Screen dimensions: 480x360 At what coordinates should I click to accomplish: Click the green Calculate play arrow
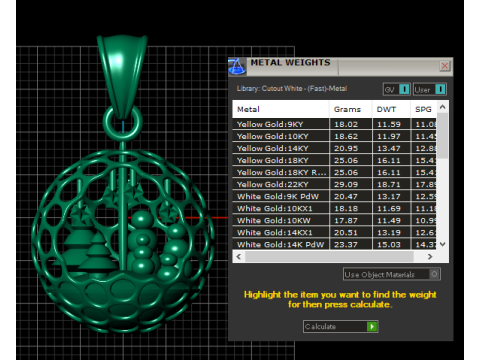click(372, 326)
